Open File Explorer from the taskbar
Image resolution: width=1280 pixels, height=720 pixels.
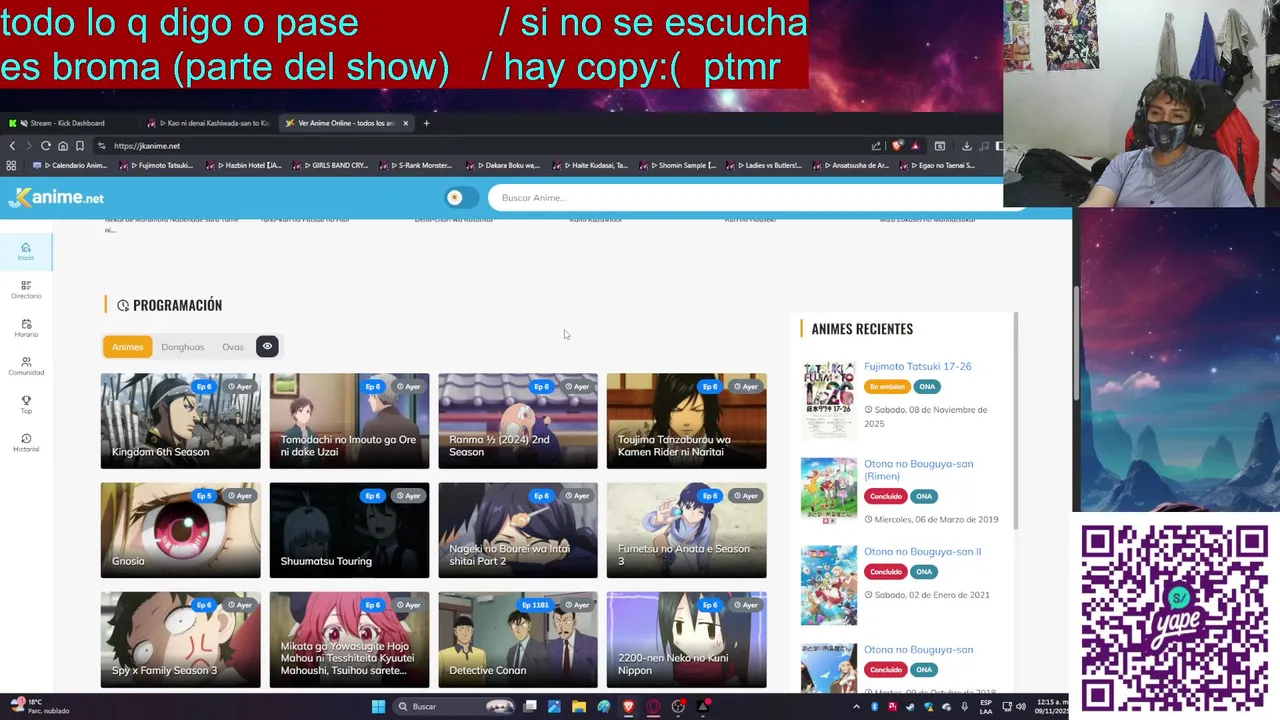pyautogui.click(x=579, y=707)
